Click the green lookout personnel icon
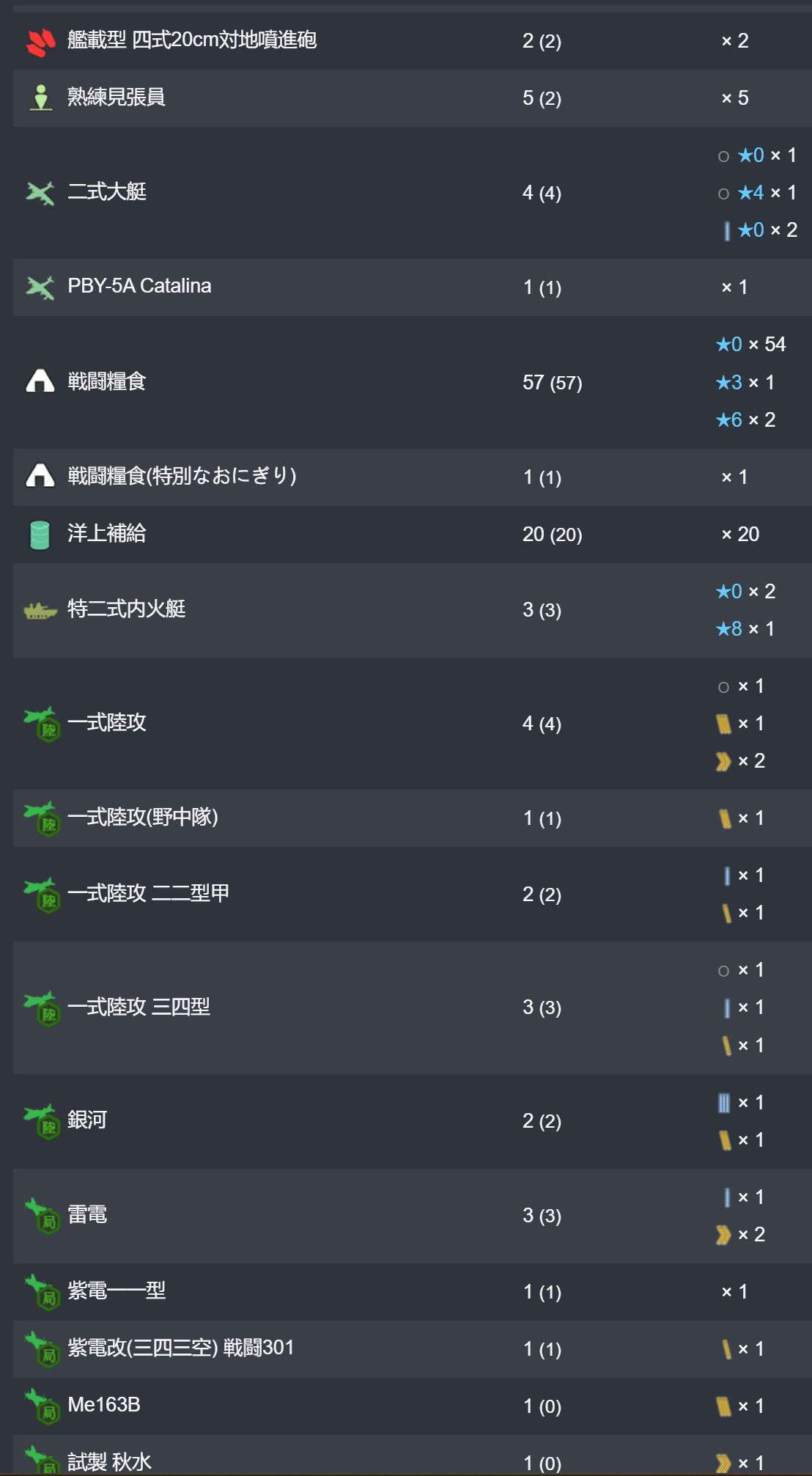The height and width of the screenshot is (1476, 812). [40, 98]
